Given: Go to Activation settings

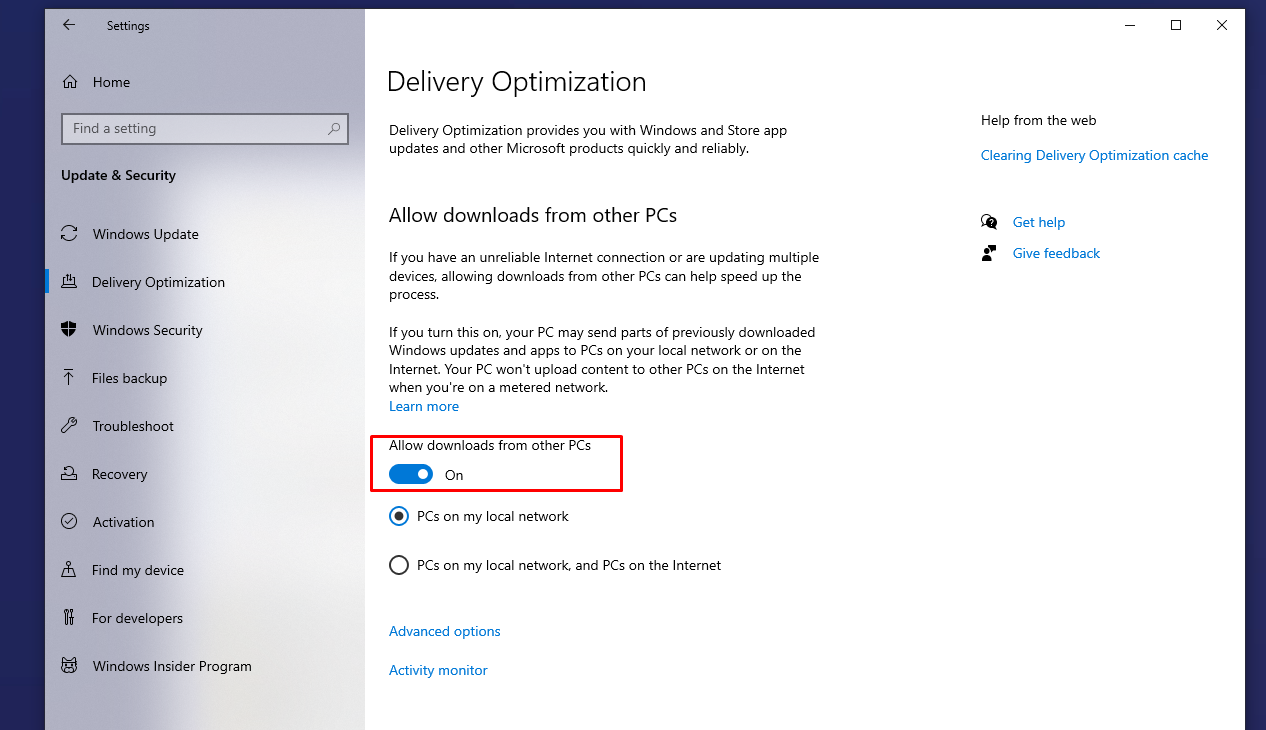Looking at the screenshot, I should (x=122, y=521).
